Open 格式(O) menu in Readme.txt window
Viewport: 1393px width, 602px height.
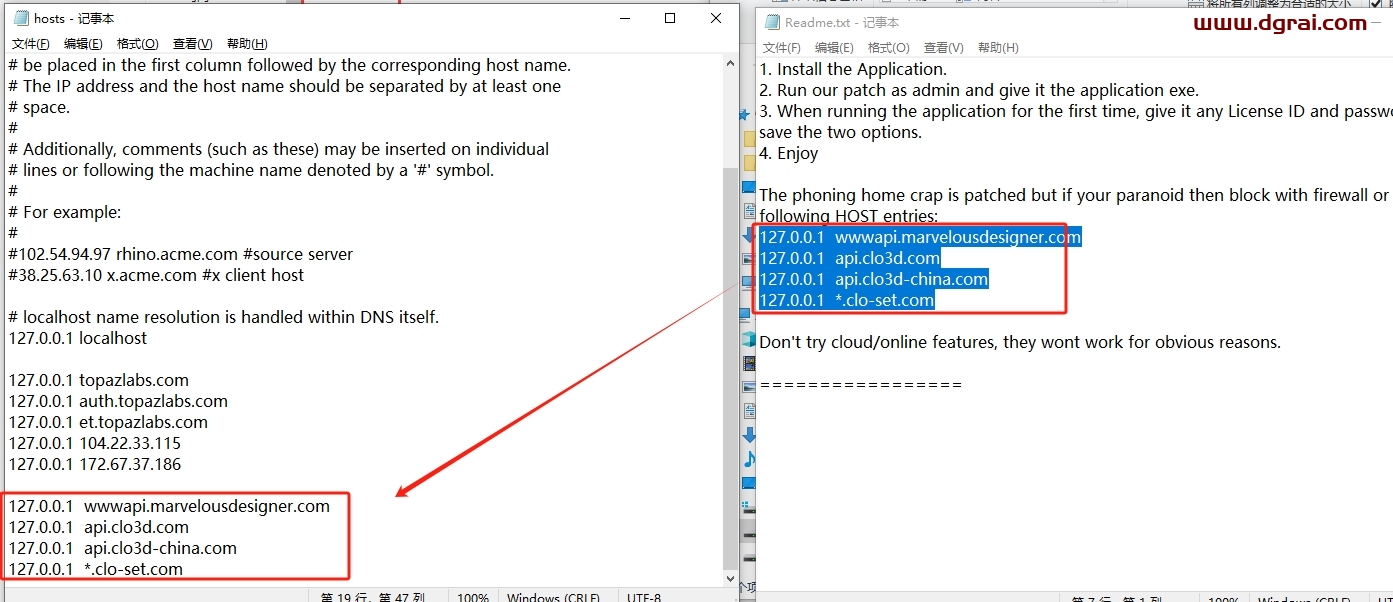(x=889, y=47)
